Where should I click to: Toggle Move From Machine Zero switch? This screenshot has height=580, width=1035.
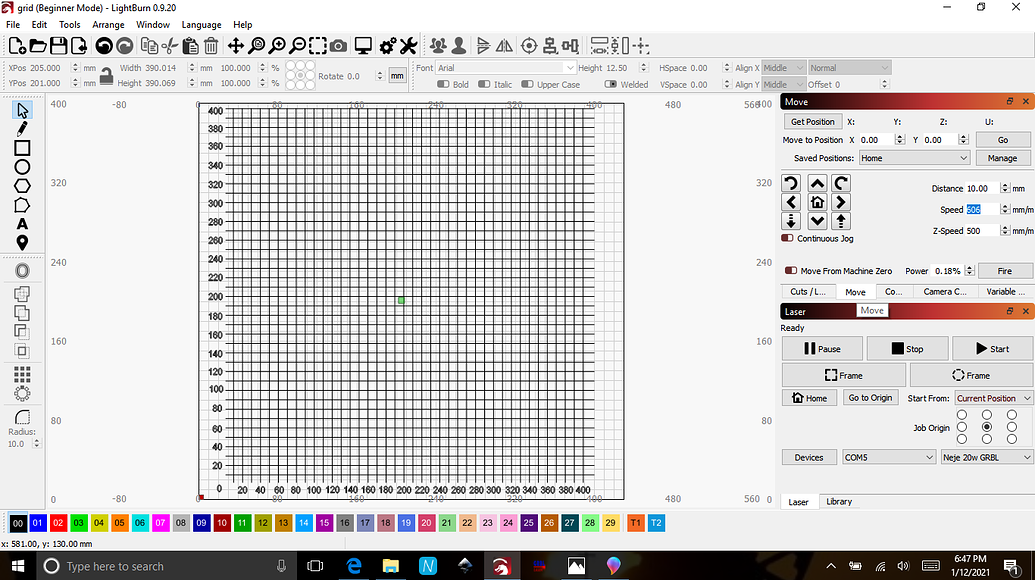tap(791, 271)
